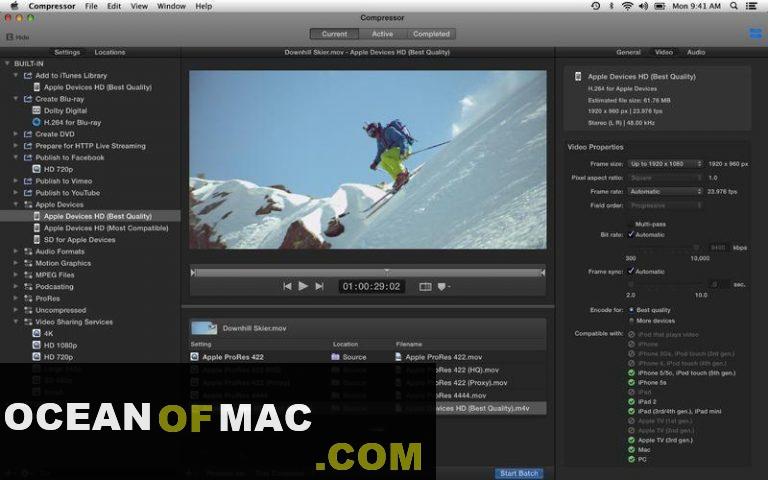The width and height of the screenshot is (768, 480).
Task: Select Add to iTunes Library destination
Action: (x=71, y=75)
